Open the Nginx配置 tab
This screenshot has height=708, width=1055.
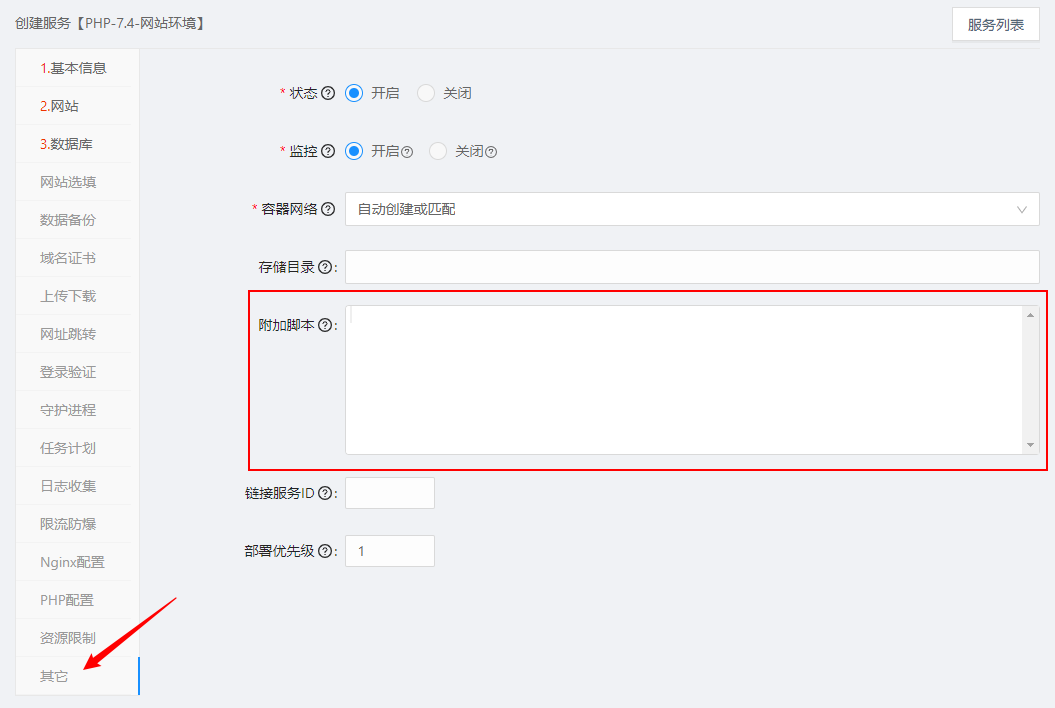coord(72,562)
